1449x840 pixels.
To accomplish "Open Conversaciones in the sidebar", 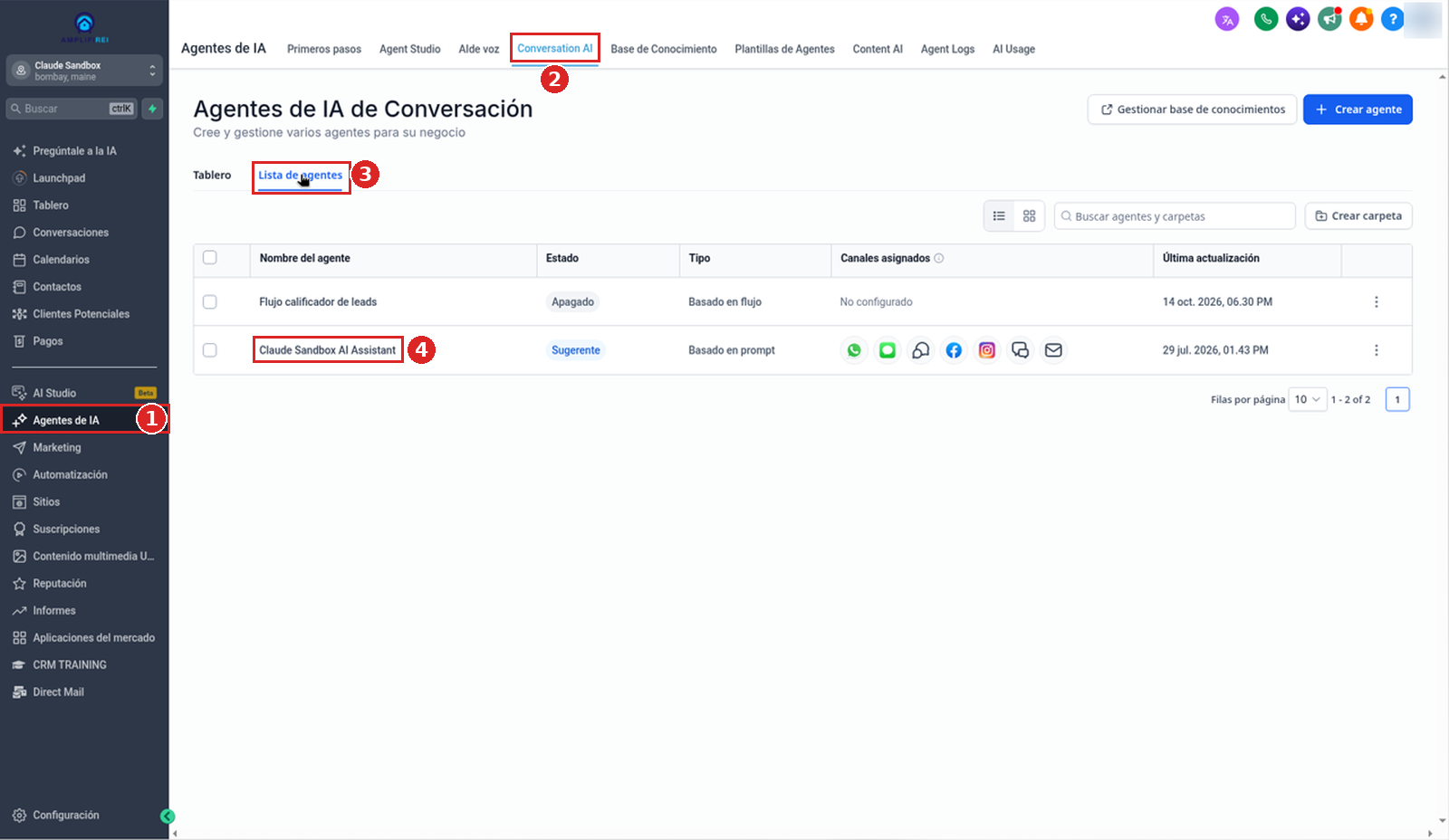I will point(71,233).
